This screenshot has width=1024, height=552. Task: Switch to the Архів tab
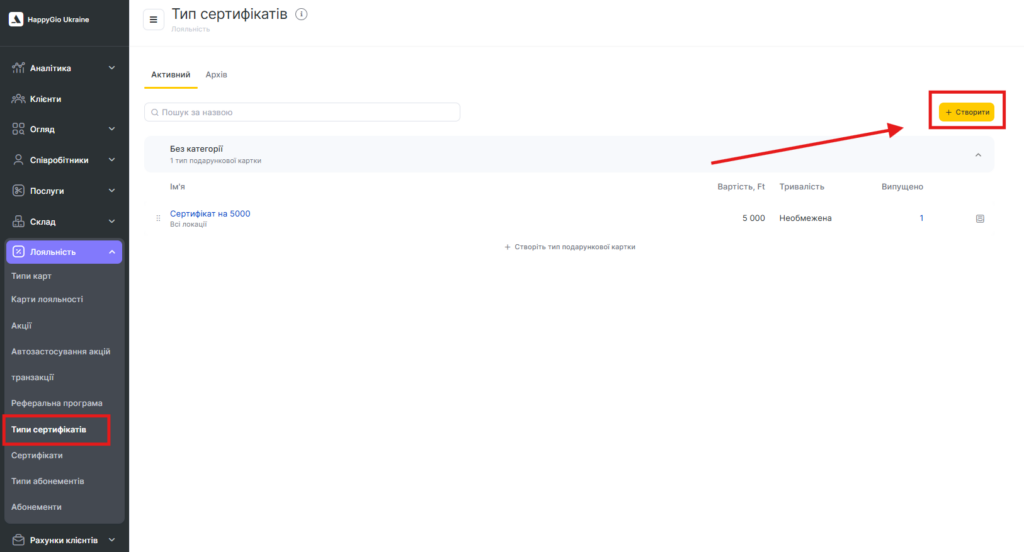tap(216, 75)
